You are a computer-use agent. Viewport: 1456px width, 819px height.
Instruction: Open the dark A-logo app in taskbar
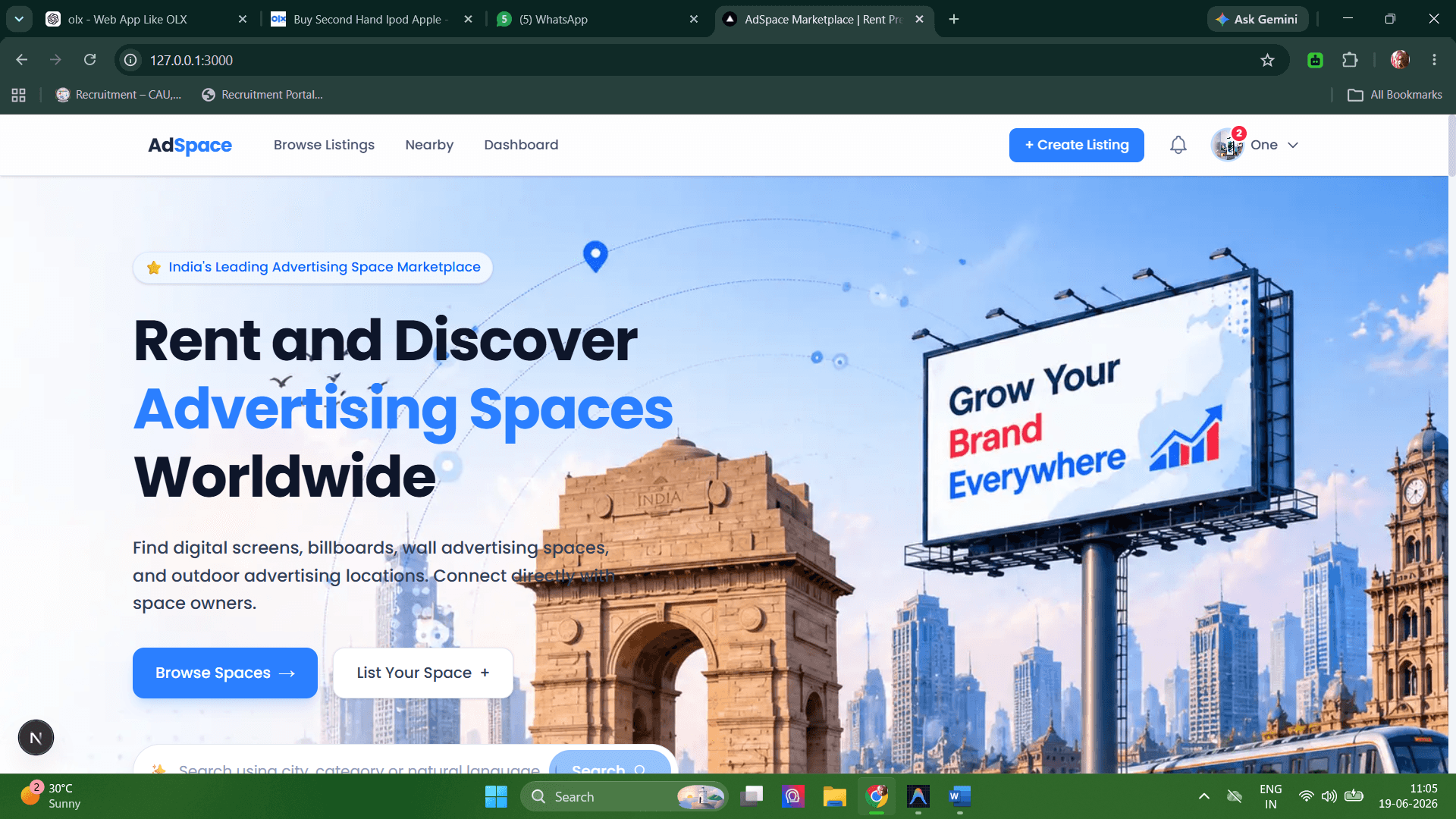coord(918,796)
